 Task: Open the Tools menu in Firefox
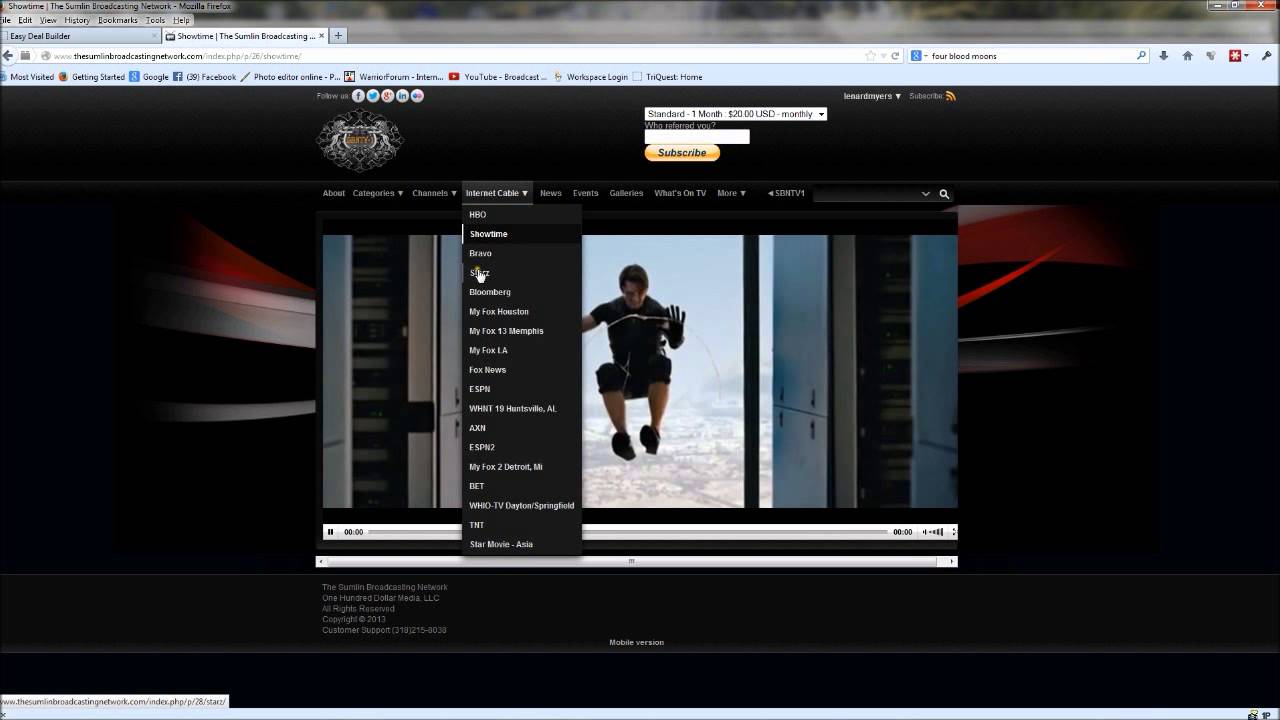(155, 20)
